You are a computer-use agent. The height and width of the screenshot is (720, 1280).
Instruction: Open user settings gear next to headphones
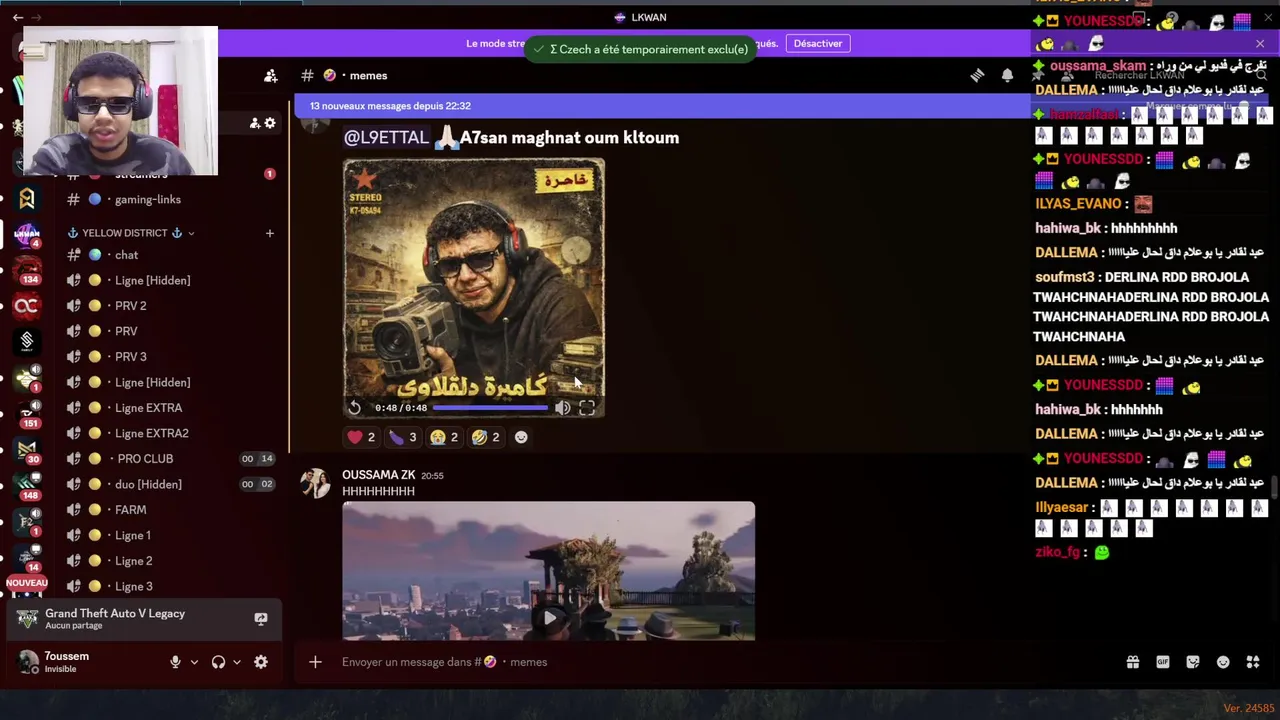click(261, 662)
